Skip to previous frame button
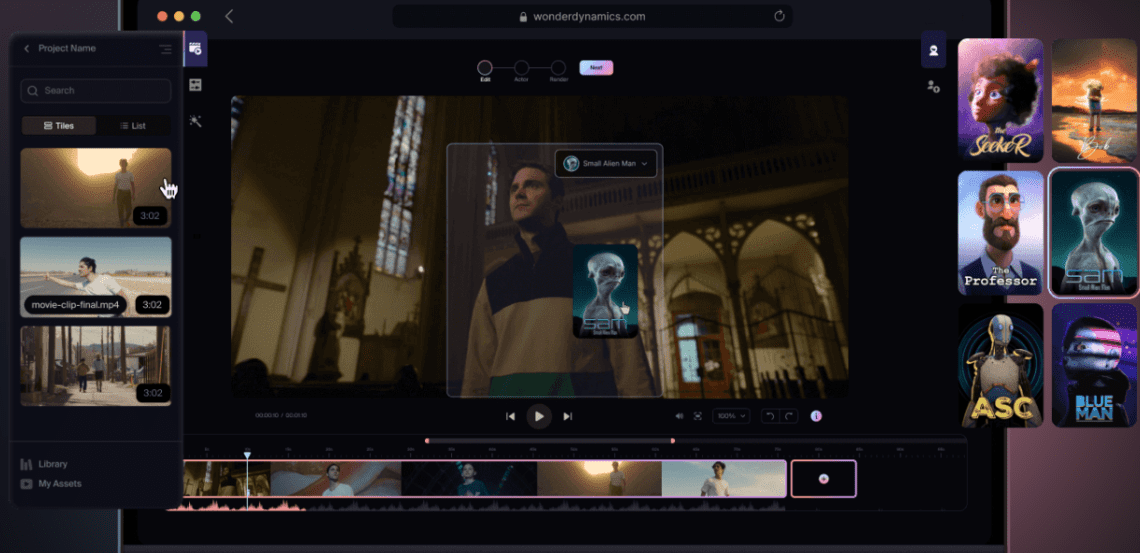Viewport: 1140px width, 553px height. [510, 416]
